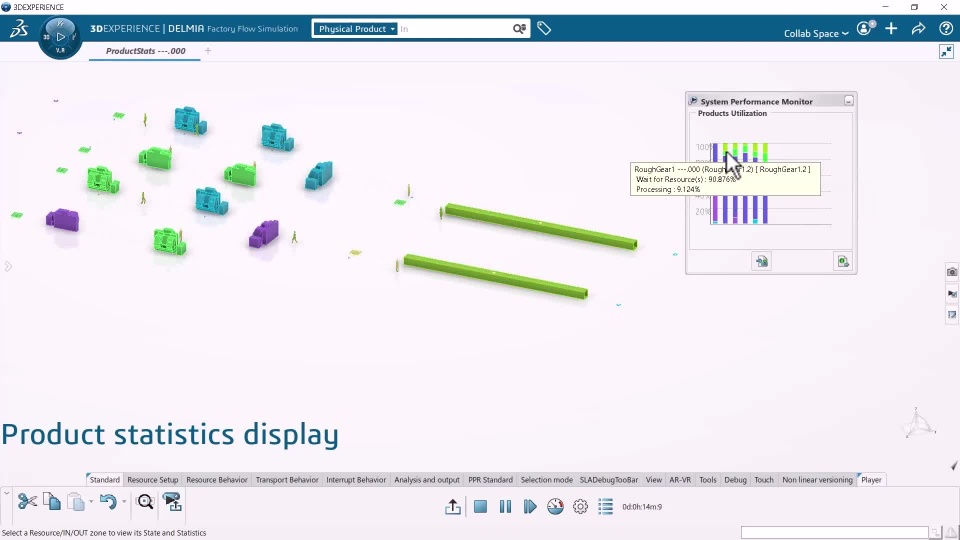
Task: Click the left export button in Performance Monitor
Action: coord(762,261)
